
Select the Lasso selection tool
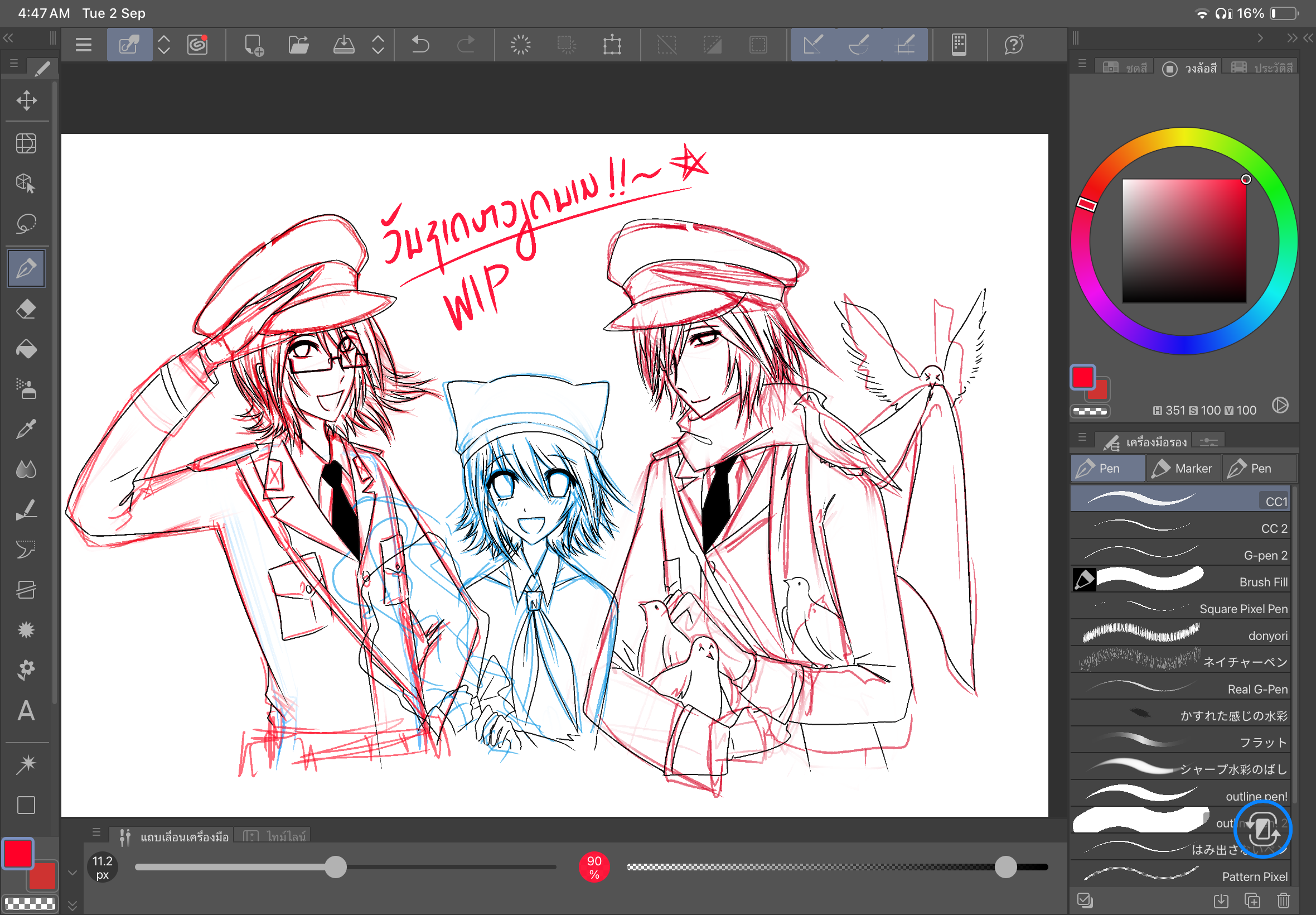click(x=26, y=223)
